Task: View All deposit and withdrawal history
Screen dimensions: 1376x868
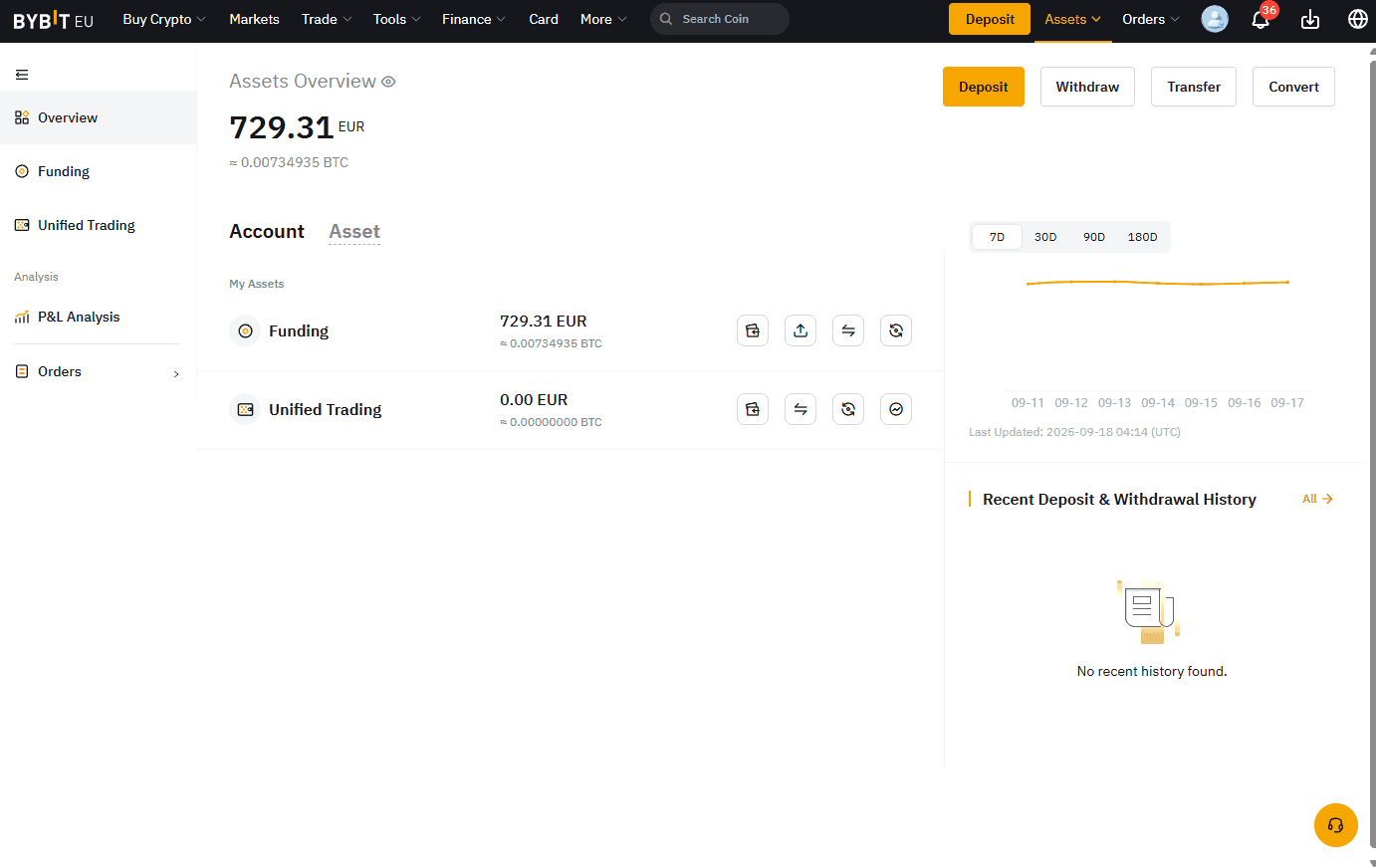Action: point(1316,499)
